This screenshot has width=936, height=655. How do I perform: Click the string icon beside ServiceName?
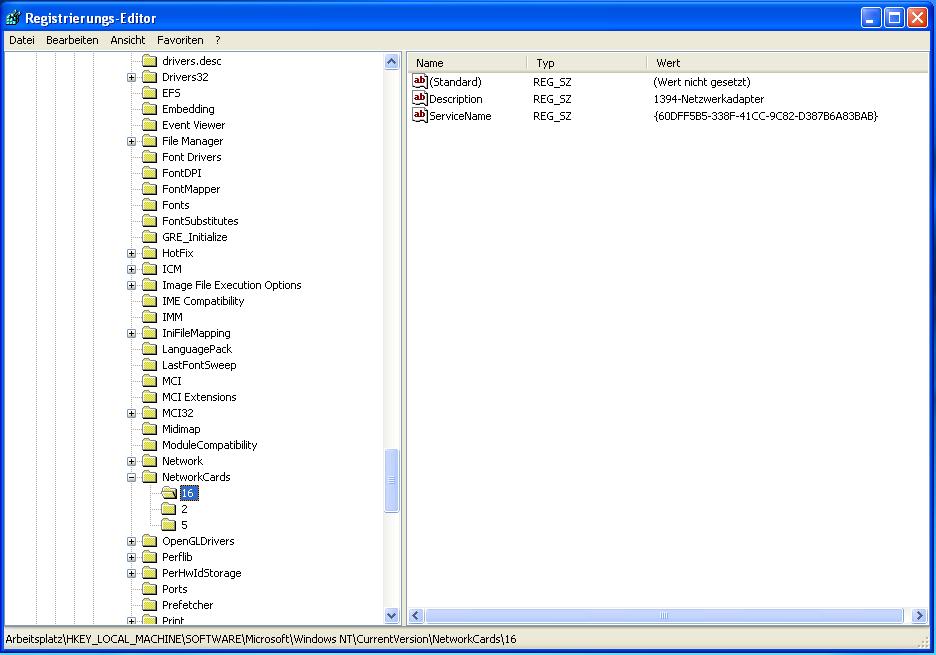420,115
